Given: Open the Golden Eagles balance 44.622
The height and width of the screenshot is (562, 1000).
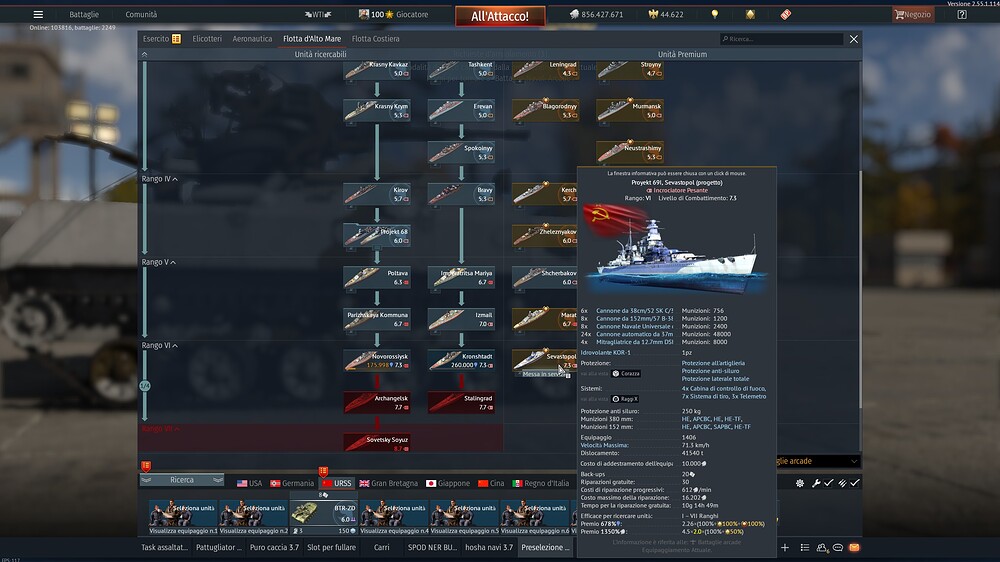Looking at the screenshot, I should (665, 14).
